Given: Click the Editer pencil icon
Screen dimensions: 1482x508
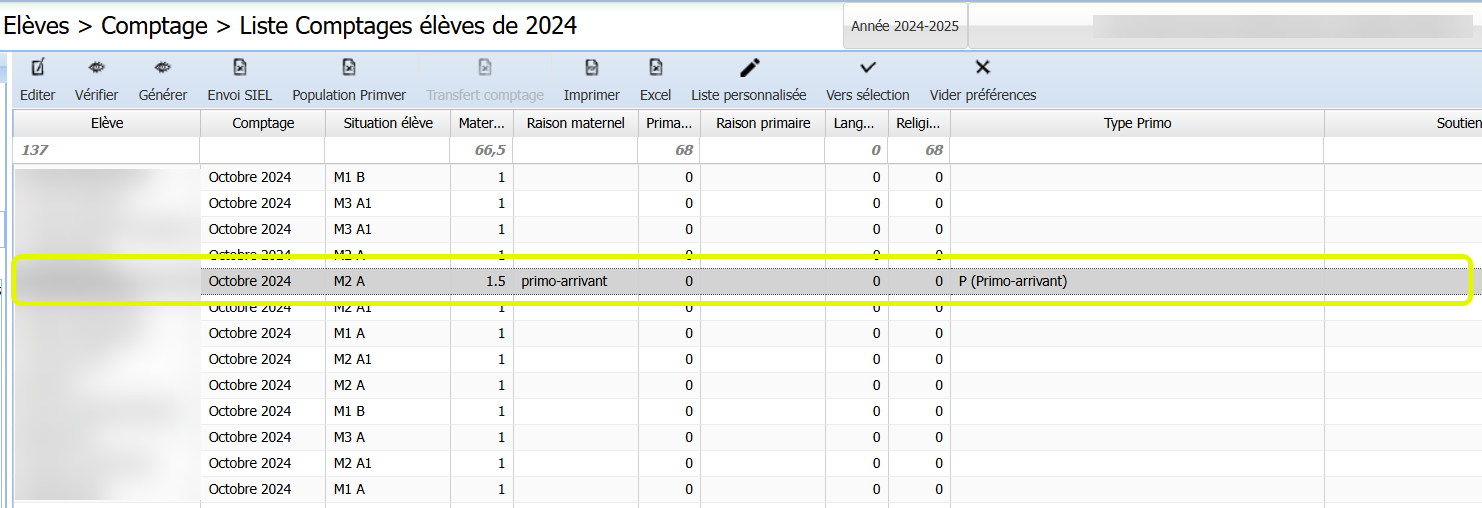Looking at the screenshot, I should pos(38,68).
